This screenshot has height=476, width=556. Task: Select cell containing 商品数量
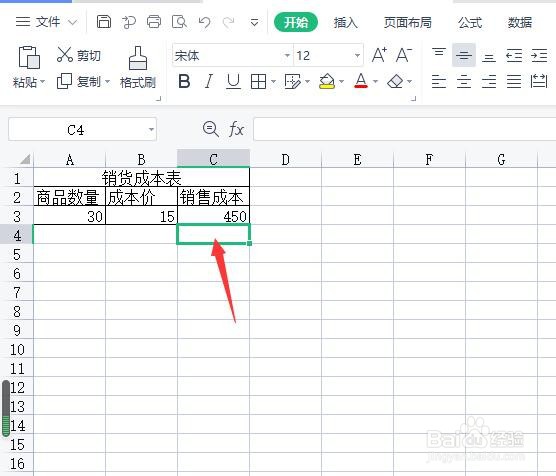[70, 197]
